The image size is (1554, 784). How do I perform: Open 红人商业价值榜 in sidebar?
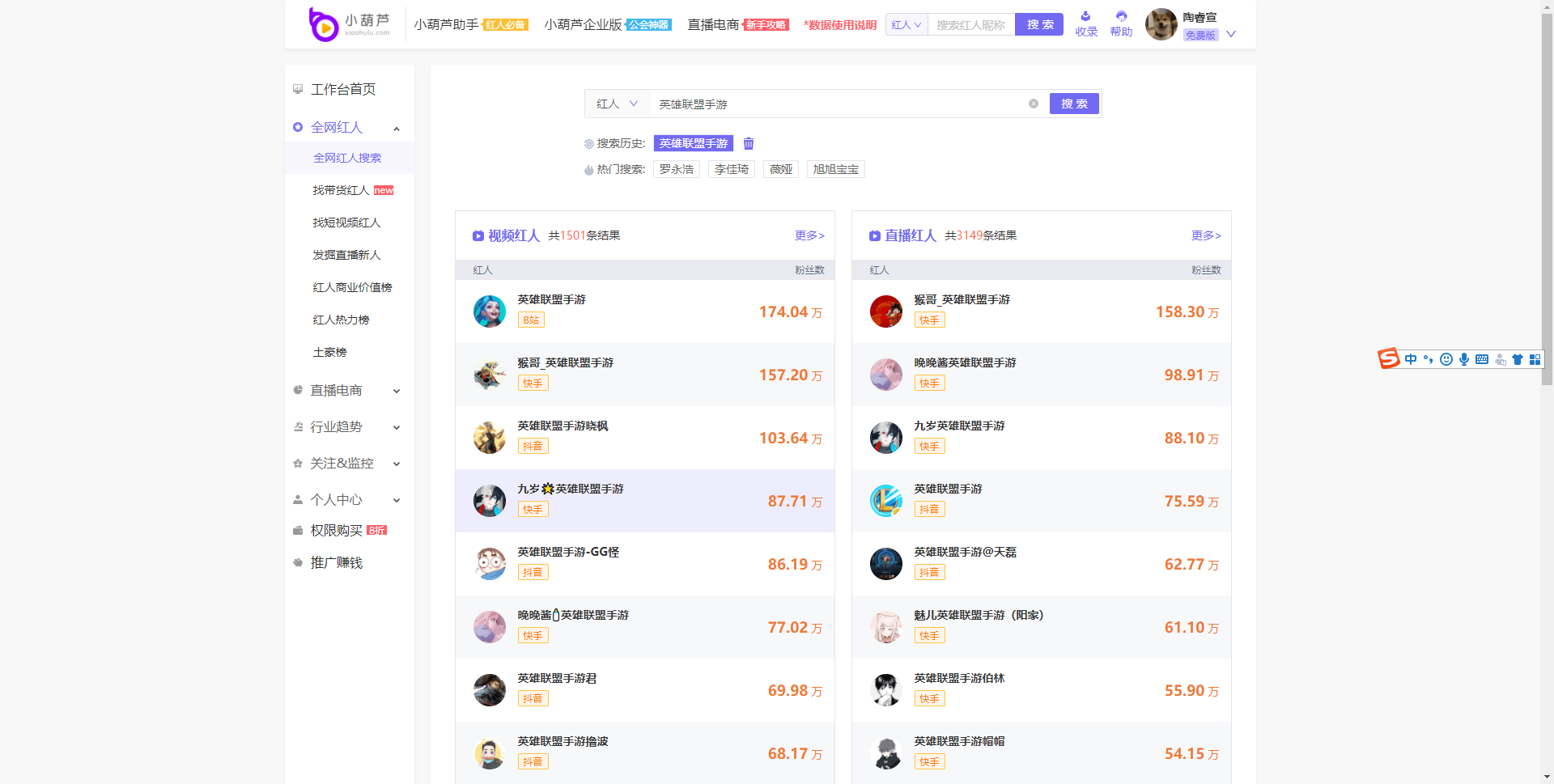point(352,287)
